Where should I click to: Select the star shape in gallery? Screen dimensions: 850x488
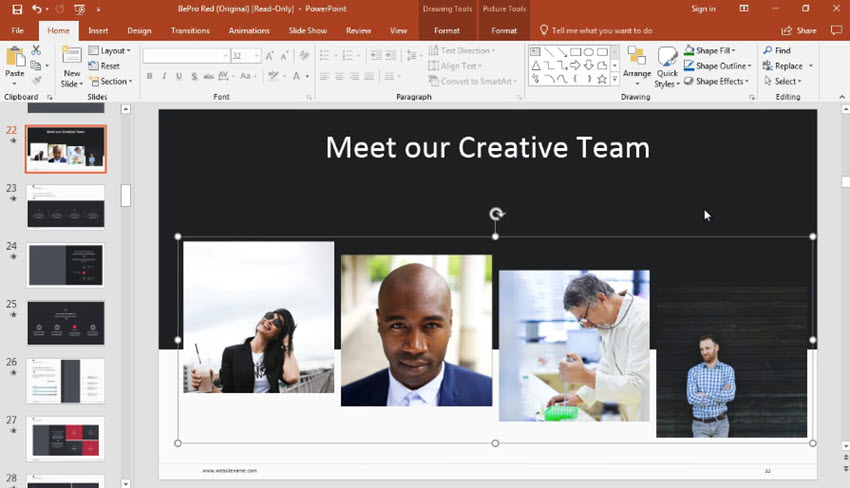point(602,79)
